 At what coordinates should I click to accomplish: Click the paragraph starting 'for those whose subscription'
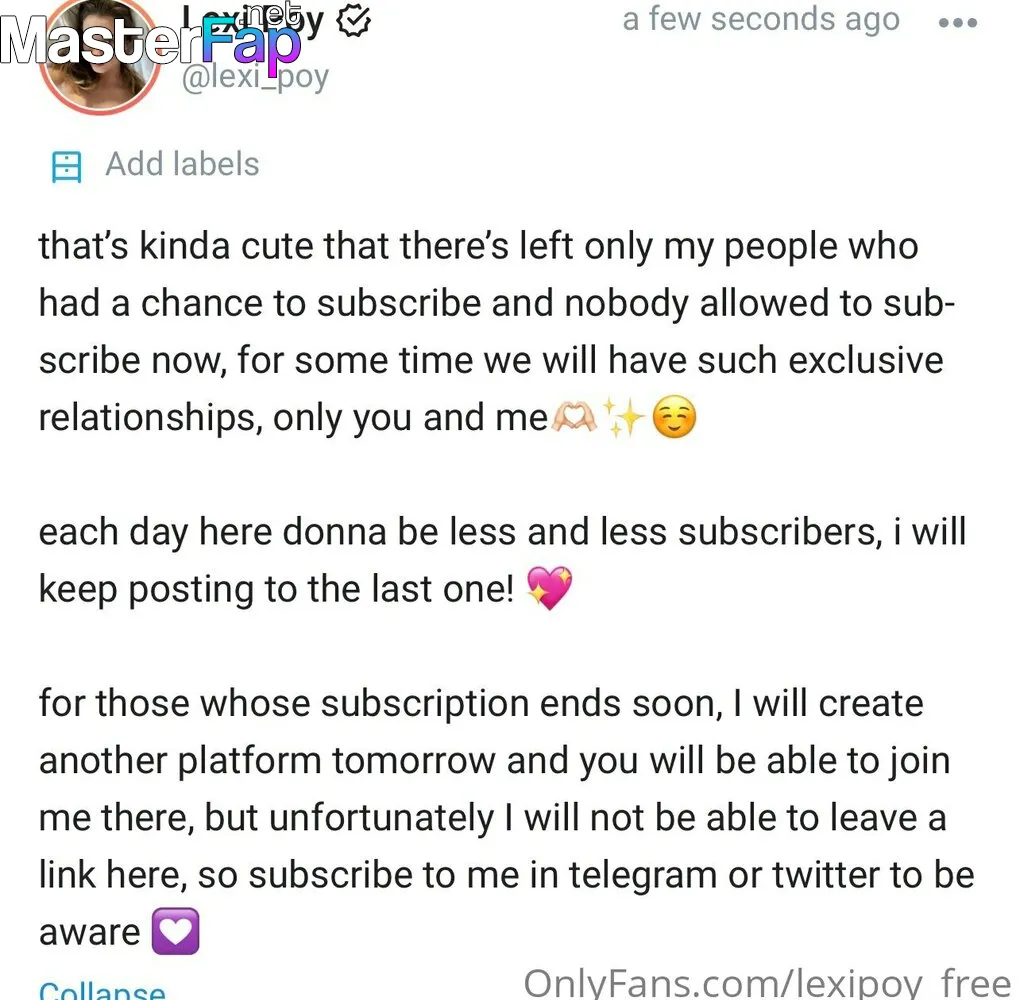pyautogui.click(x=507, y=818)
